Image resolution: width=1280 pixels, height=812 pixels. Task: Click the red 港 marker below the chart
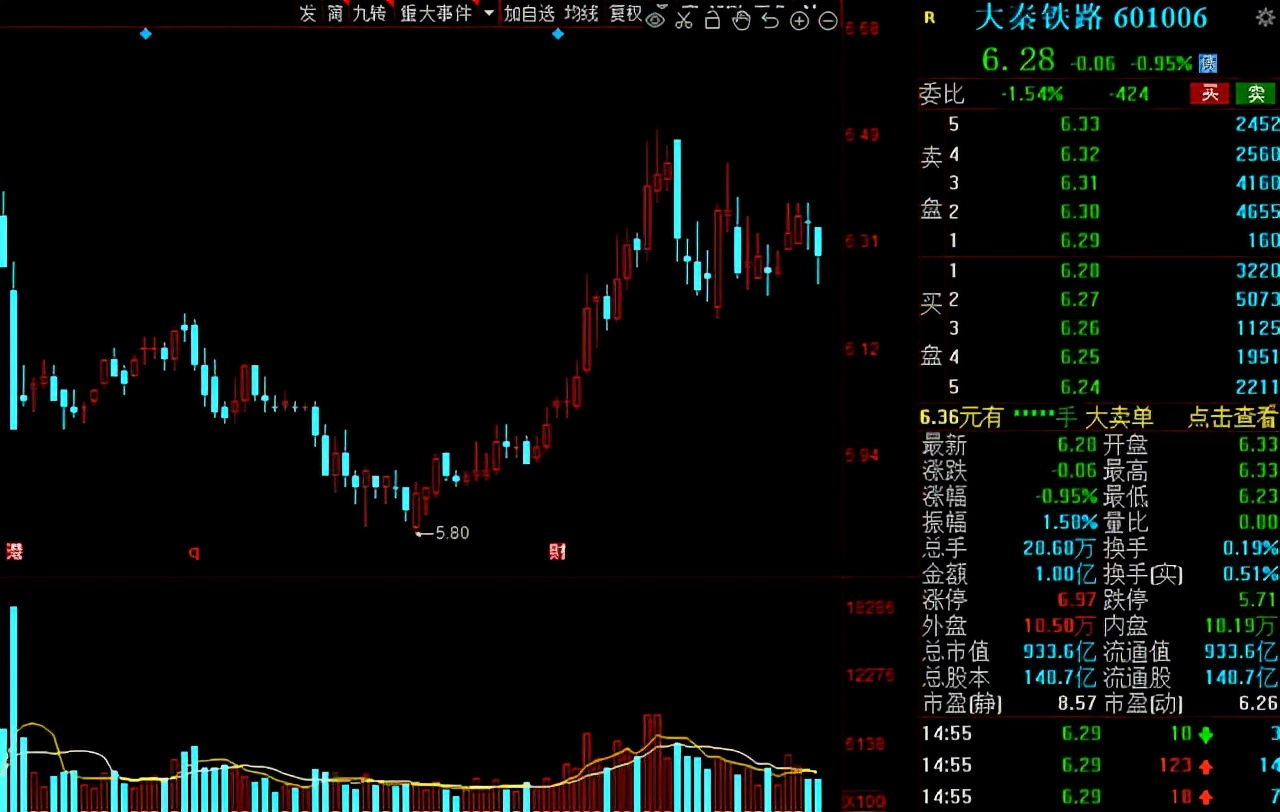[14, 551]
